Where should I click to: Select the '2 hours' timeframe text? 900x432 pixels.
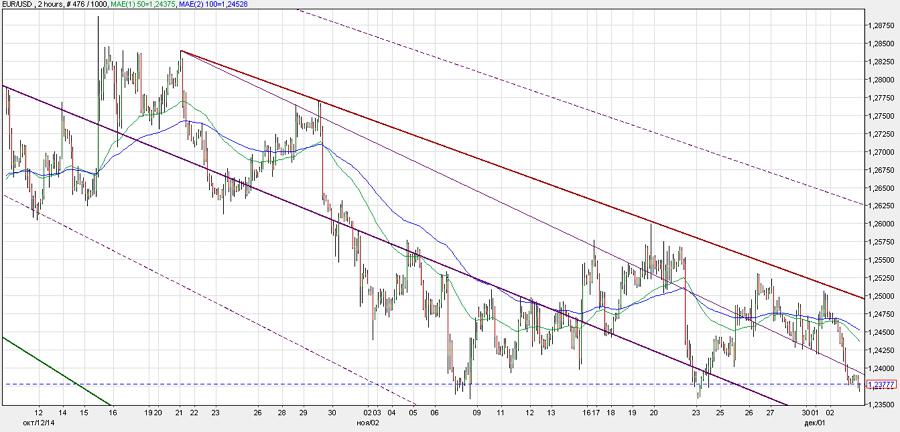pos(49,3)
